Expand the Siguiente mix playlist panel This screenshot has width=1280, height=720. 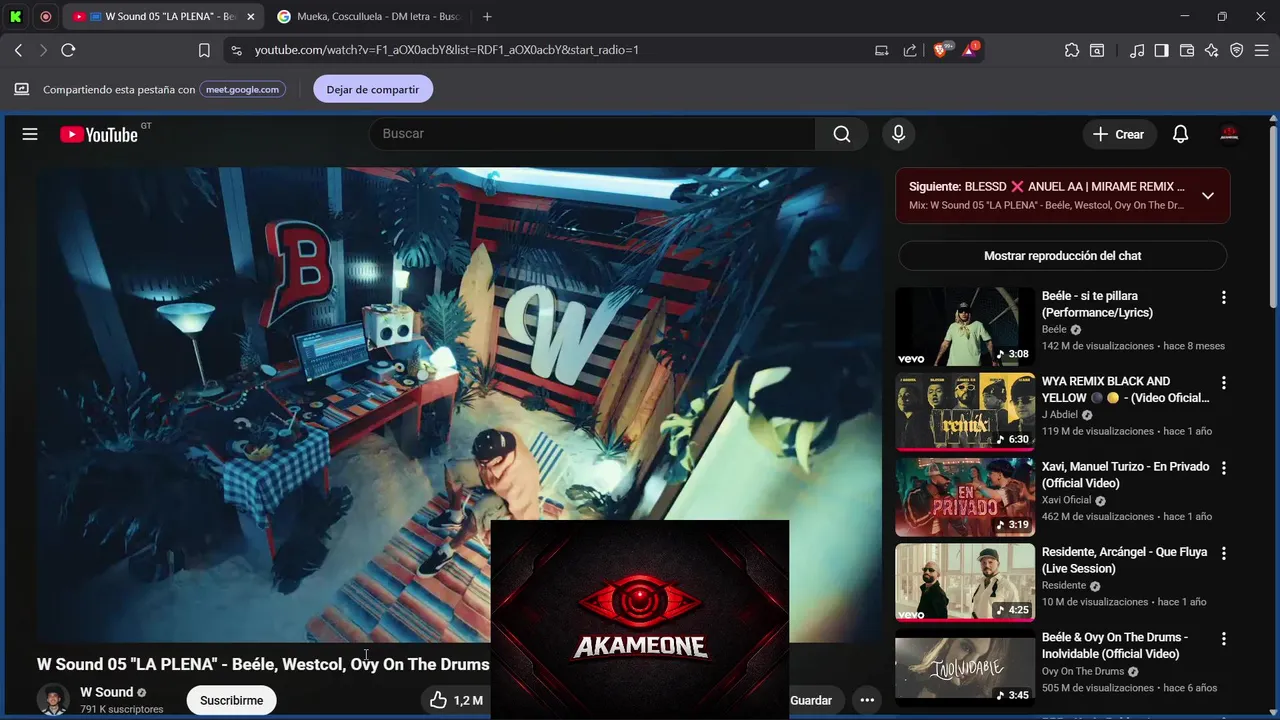1208,195
